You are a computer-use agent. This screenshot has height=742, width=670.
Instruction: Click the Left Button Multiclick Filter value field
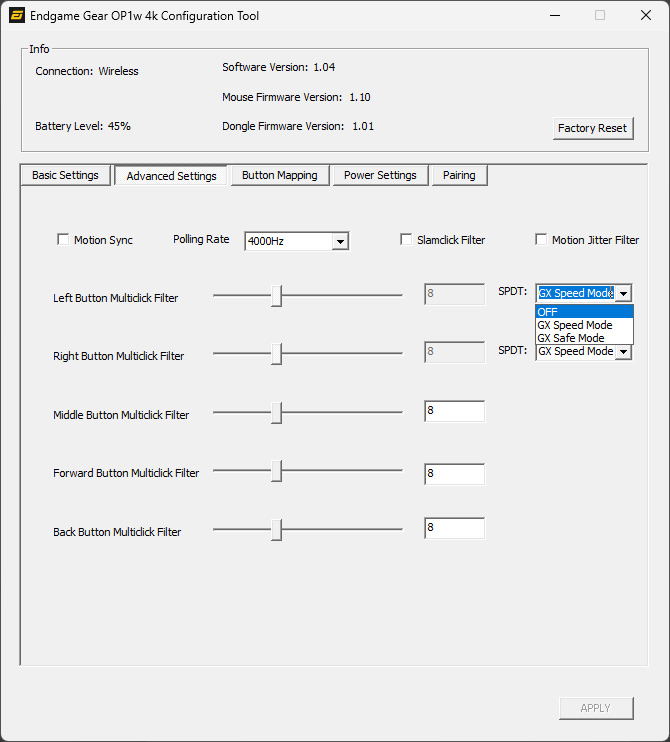[455, 294]
